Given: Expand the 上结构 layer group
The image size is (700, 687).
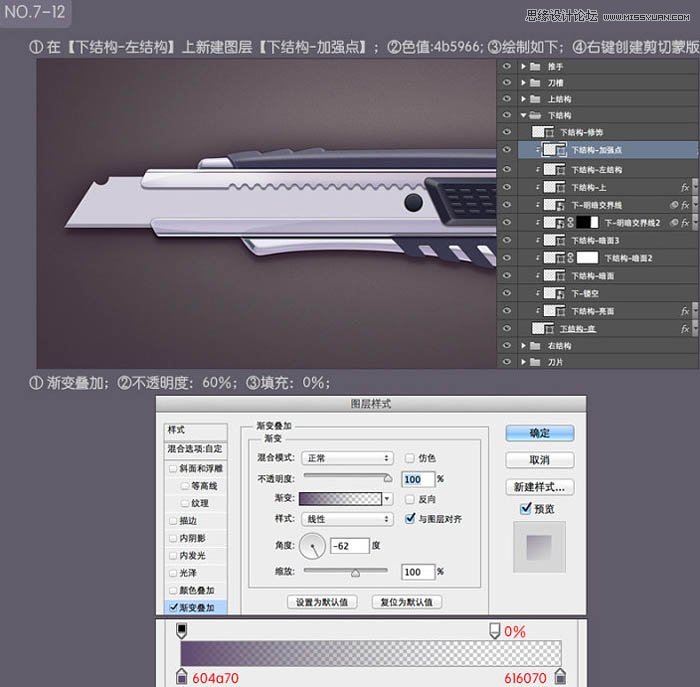Looking at the screenshot, I should pos(523,99).
